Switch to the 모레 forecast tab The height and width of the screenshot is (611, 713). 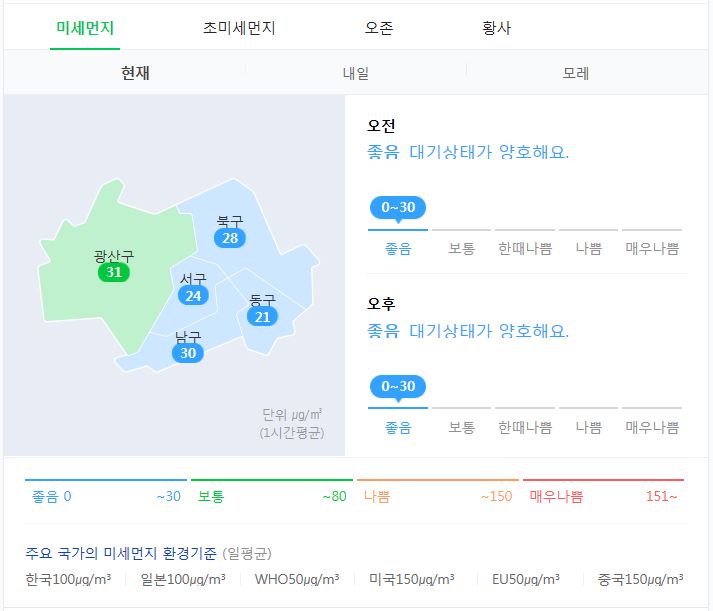(576, 73)
